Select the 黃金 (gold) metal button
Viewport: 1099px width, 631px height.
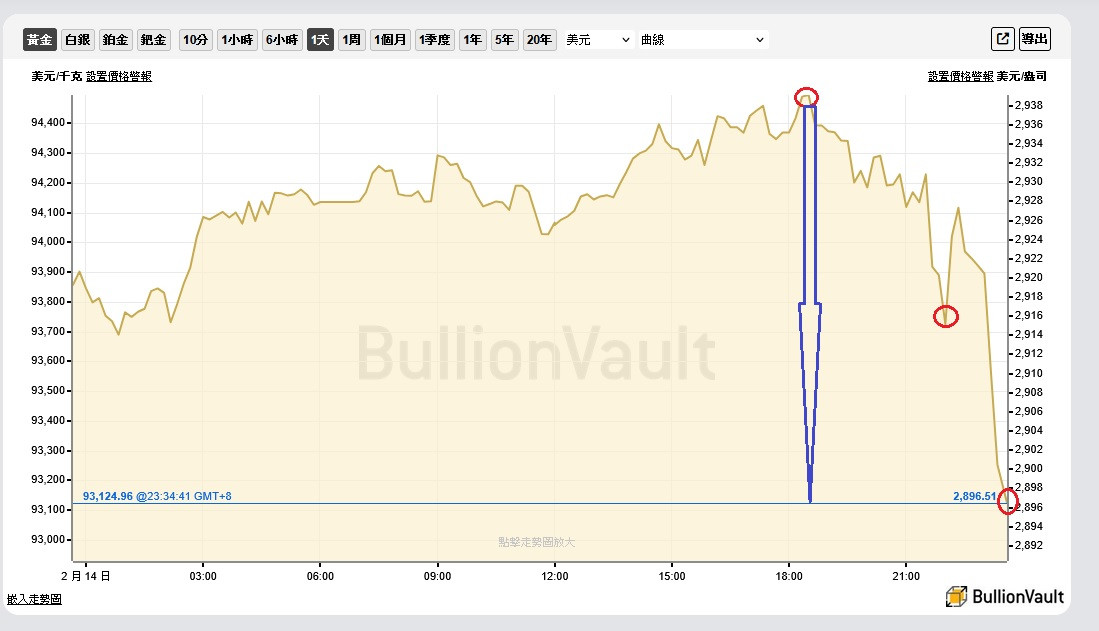coord(40,40)
